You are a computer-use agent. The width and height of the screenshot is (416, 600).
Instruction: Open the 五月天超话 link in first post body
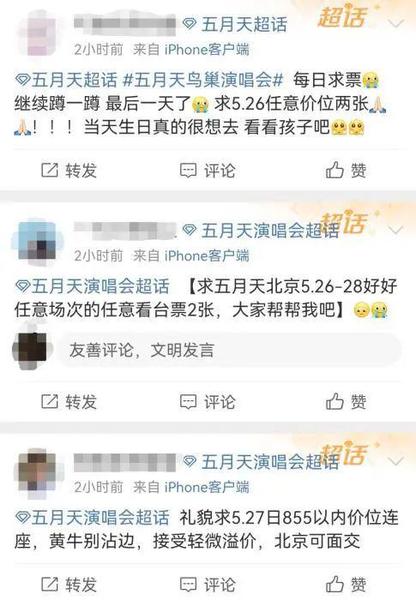(66, 80)
